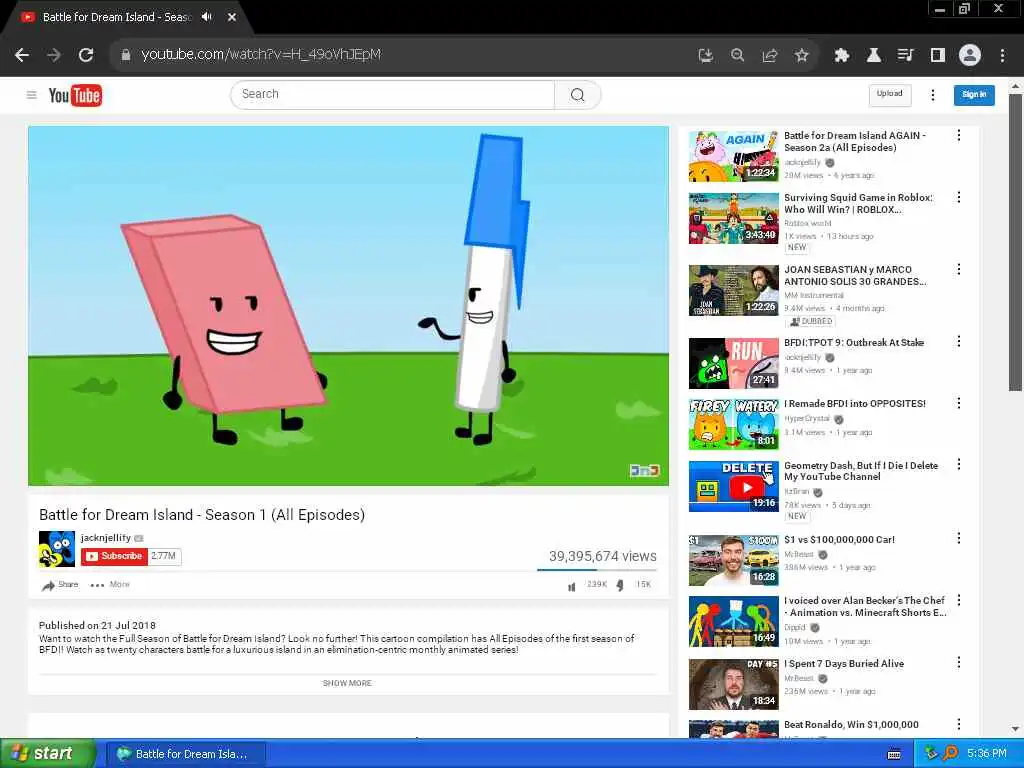Click the YouTube logo
1024x768 pixels.
[x=75, y=95]
